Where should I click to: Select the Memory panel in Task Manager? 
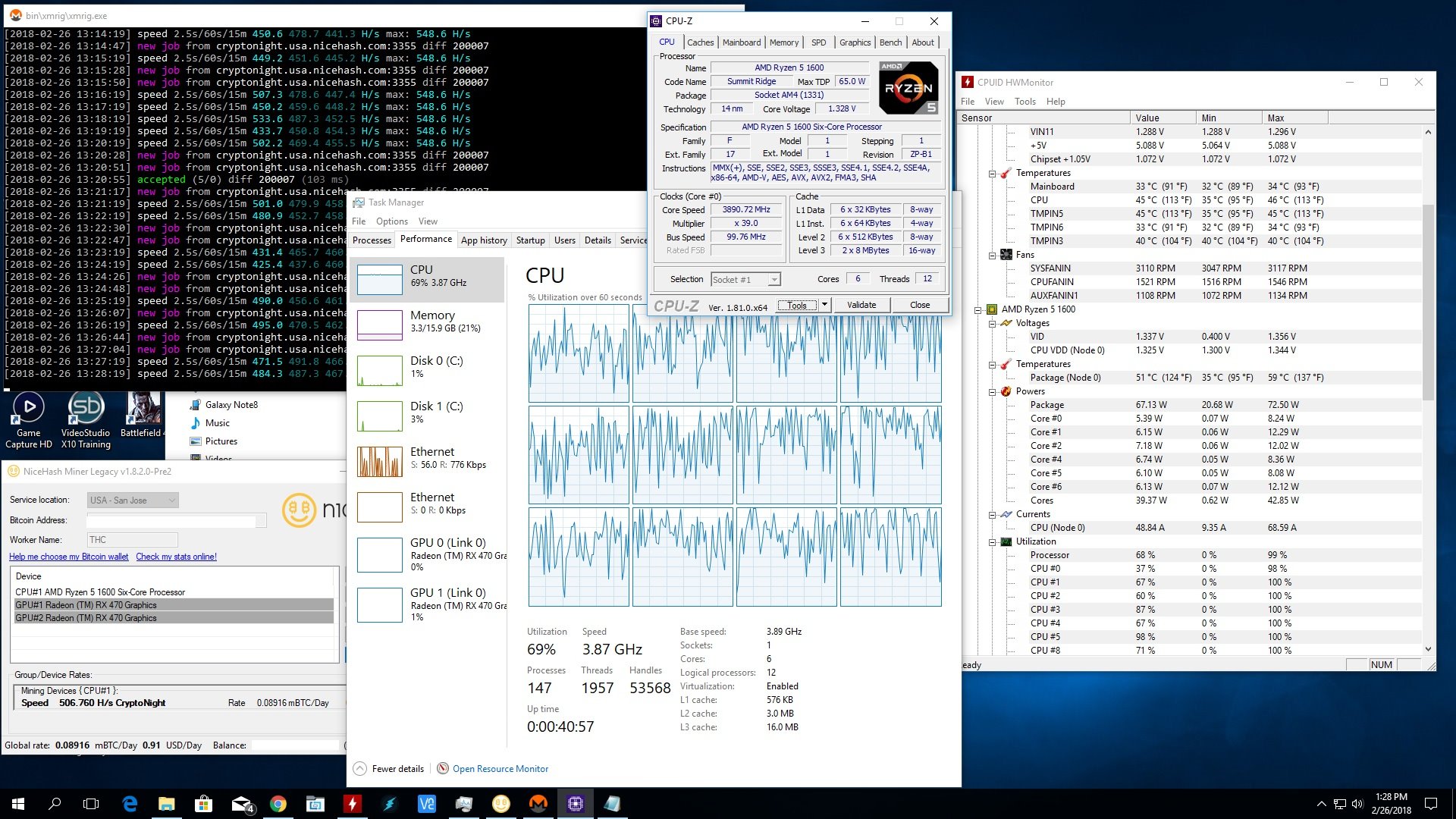[428, 325]
